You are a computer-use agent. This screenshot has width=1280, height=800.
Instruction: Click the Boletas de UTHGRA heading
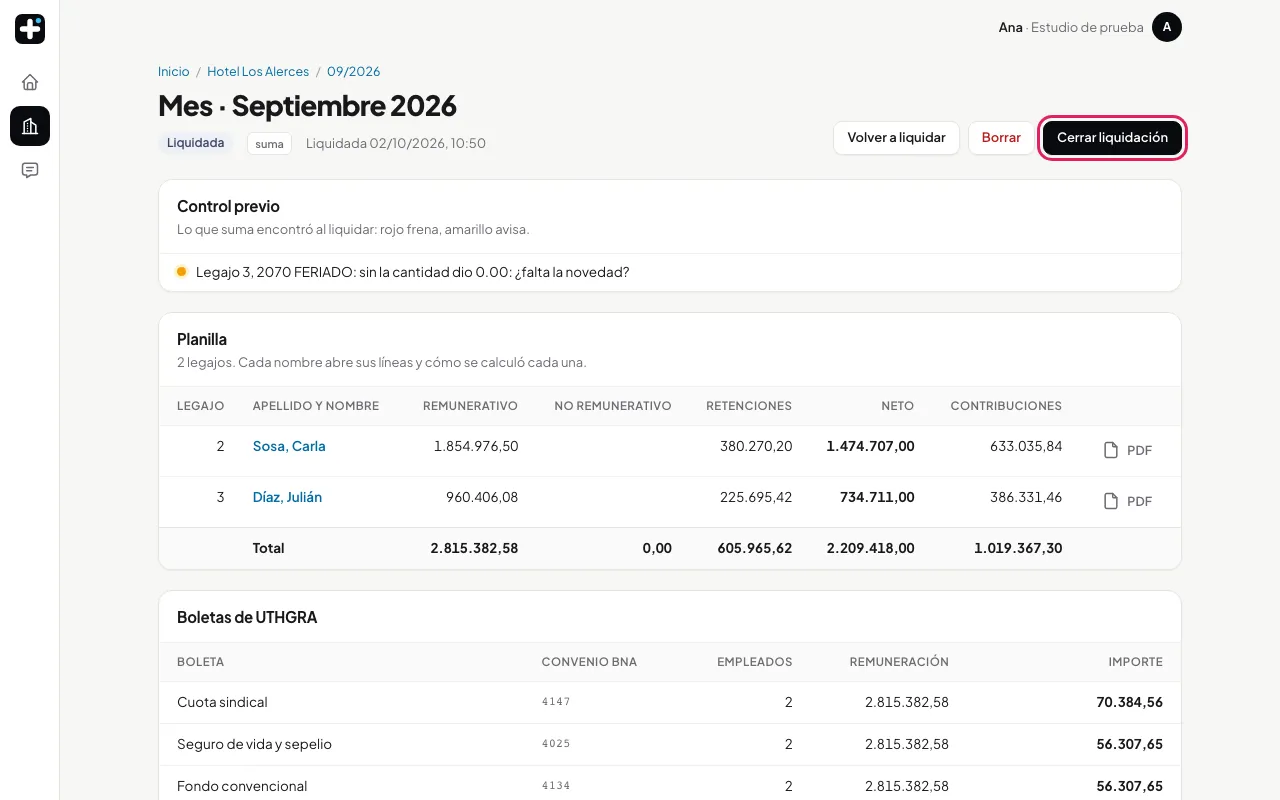[x=247, y=617]
